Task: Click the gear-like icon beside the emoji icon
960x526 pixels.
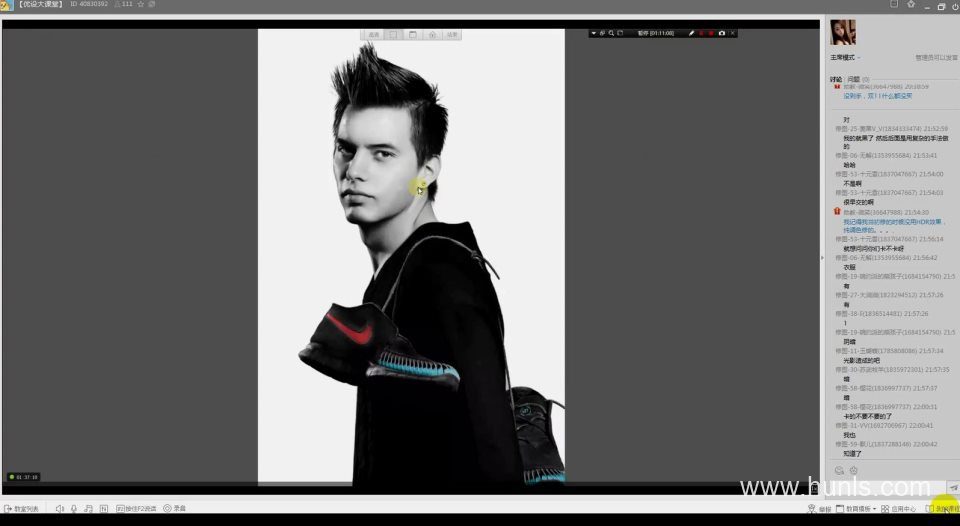Action: click(853, 470)
